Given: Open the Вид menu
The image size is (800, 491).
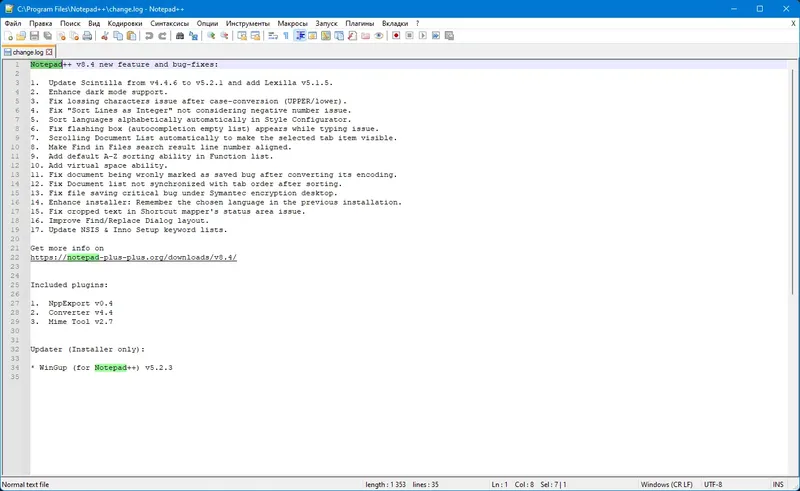Looking at the screenshot, I should [94, 23].
